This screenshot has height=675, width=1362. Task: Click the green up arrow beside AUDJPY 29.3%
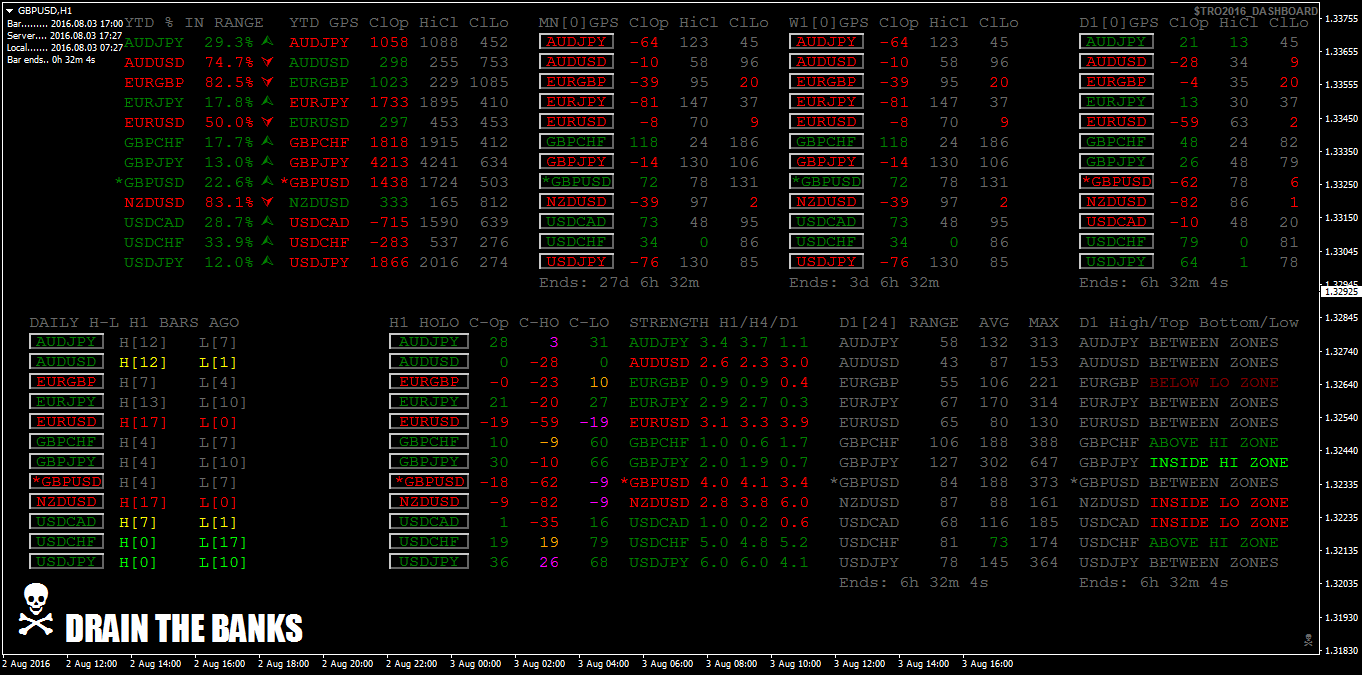[x=267, y=41]
